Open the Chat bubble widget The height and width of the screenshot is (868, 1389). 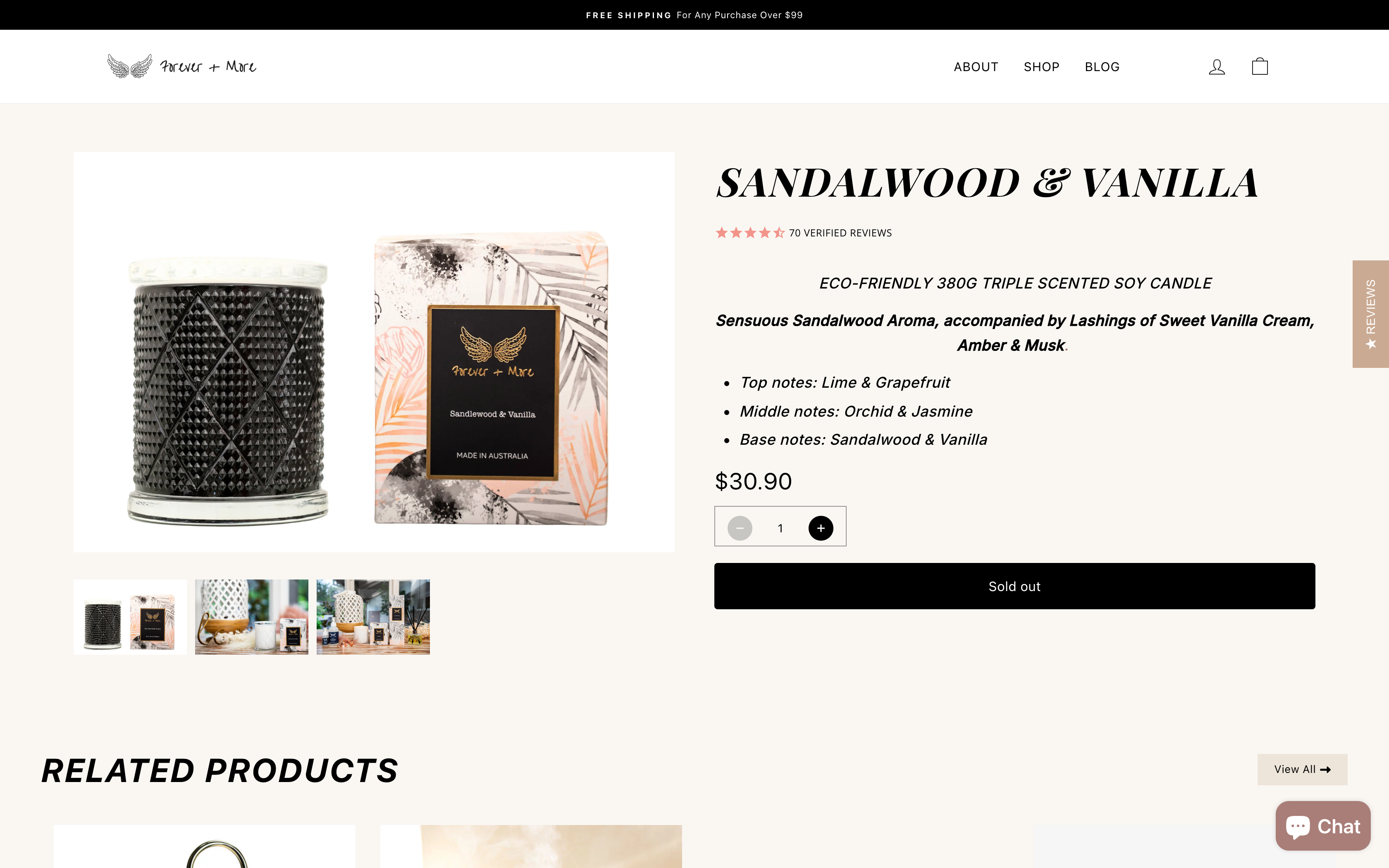[x=1323, y=826]
